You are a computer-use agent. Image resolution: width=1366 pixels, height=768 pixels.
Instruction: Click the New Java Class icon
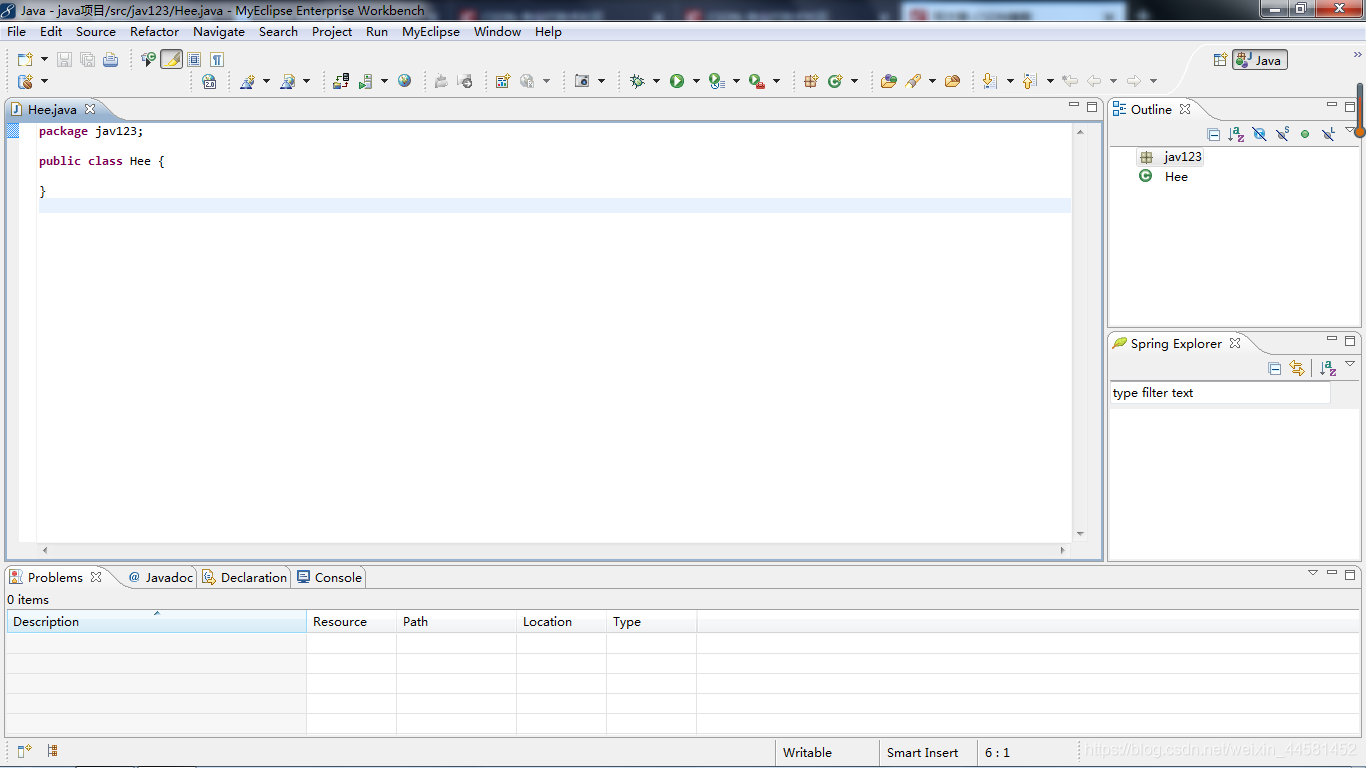coord(835,81)
